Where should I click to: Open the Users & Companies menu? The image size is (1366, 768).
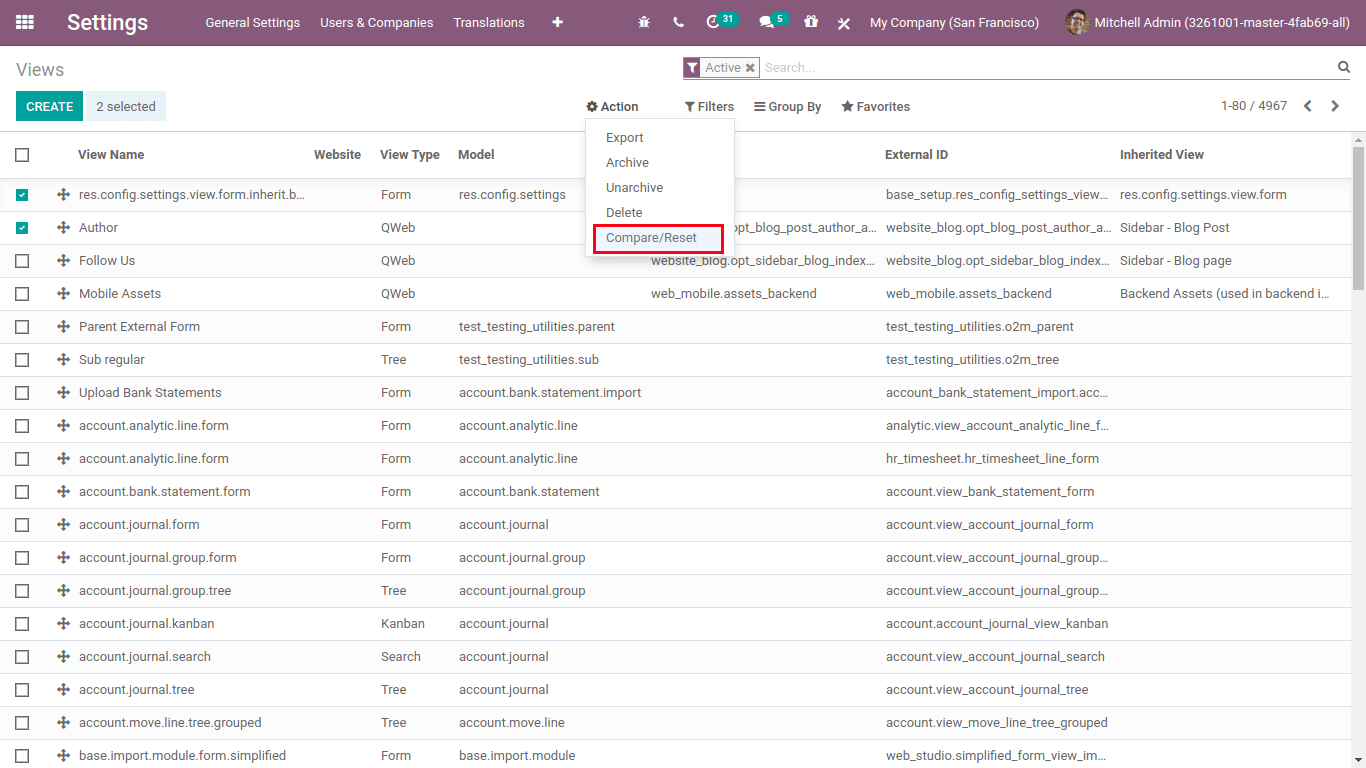pyautogui.click(x=377, y=22)
